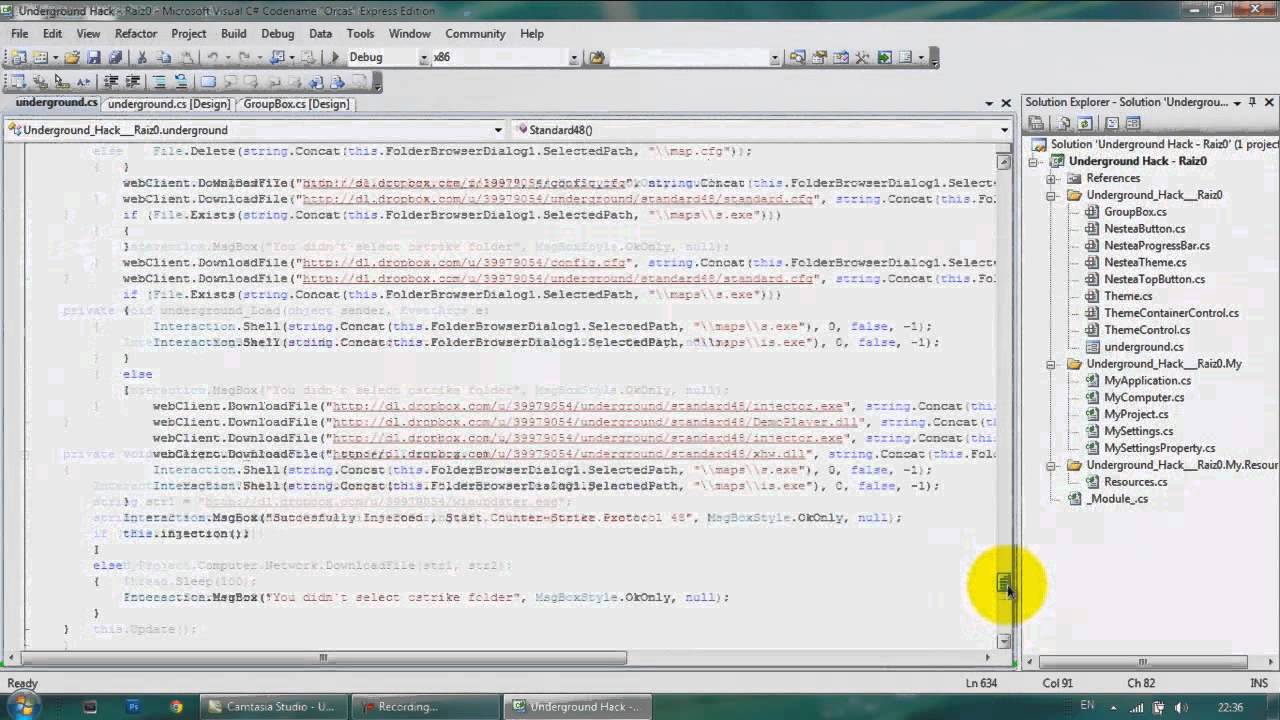Open the File menu
This screenshot has width=1280, height=720.
19,33
